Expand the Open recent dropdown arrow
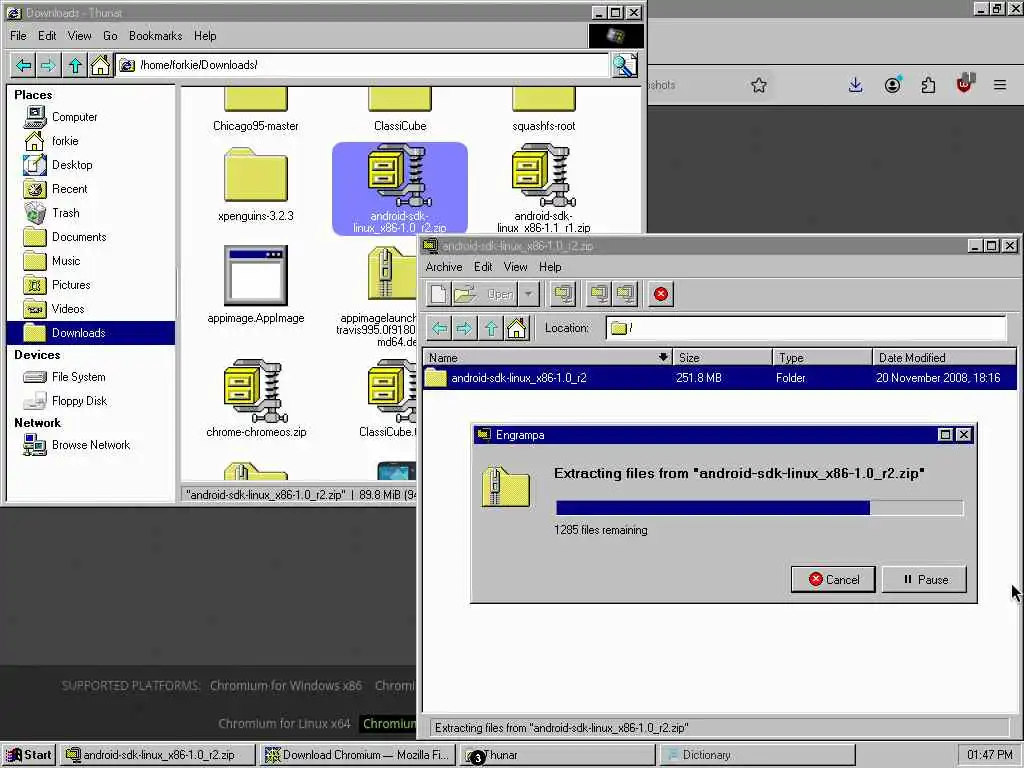 point(528,295)
